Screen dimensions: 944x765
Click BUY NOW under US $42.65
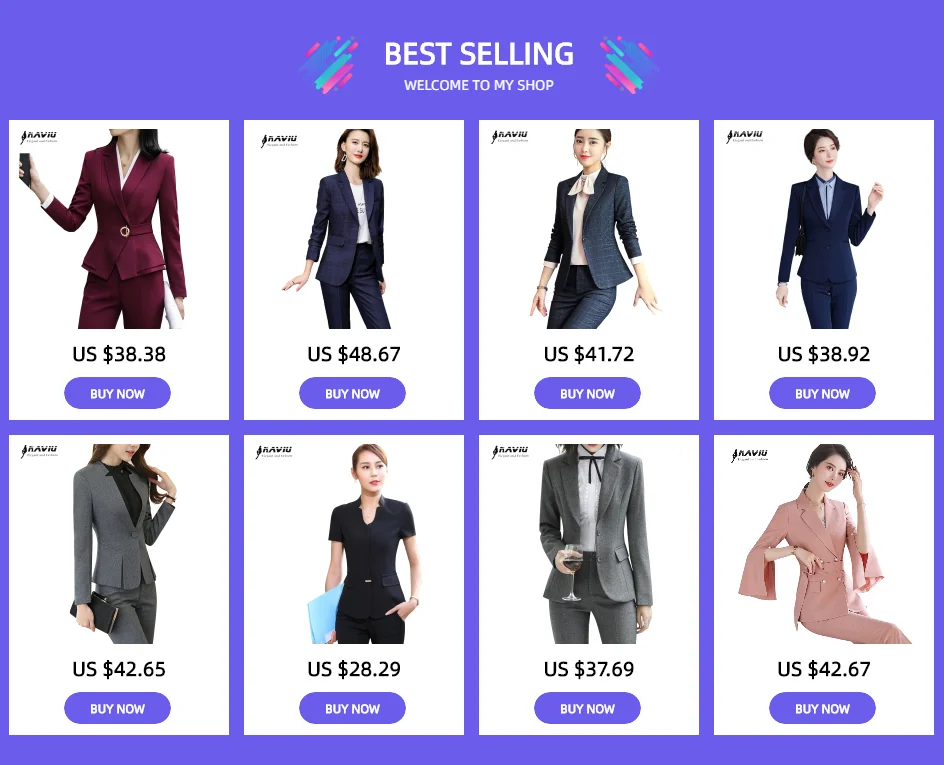[117, 708]
